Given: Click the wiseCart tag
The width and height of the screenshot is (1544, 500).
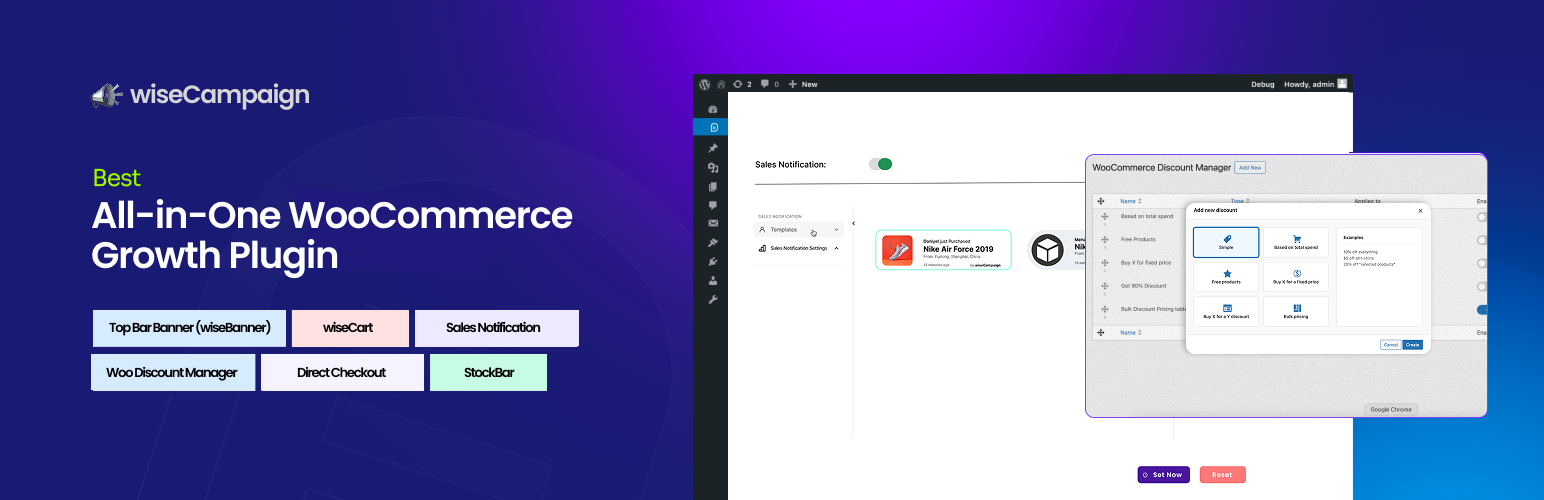Looking at the screenshot, I should (x=350, y=328).
